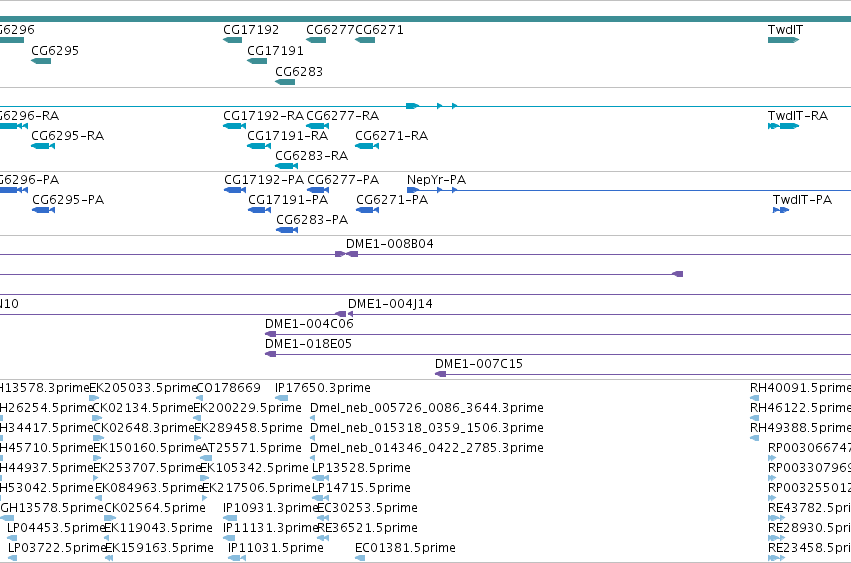Image resolution: width=851 pixels, height=563 pixels.
Task: Click the DME1-008B04 clone label
Action: point(390,244)
